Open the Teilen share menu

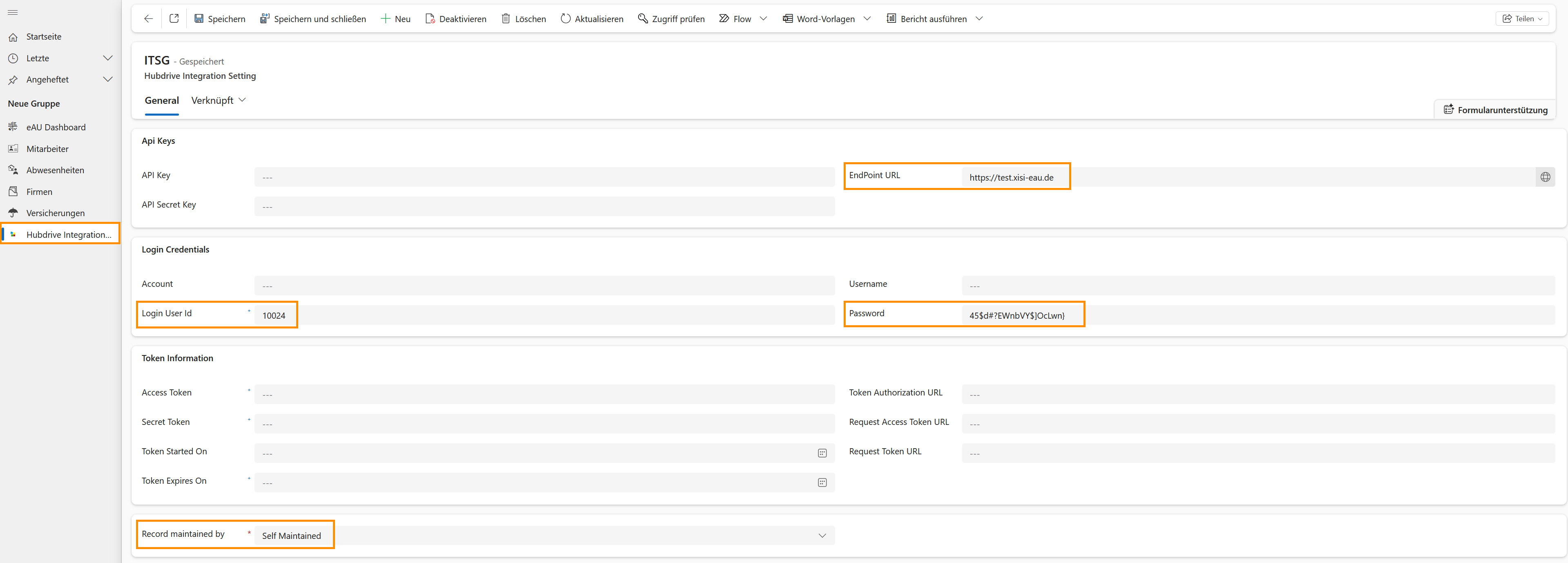pyautogui.click(x=1522, y=19)
